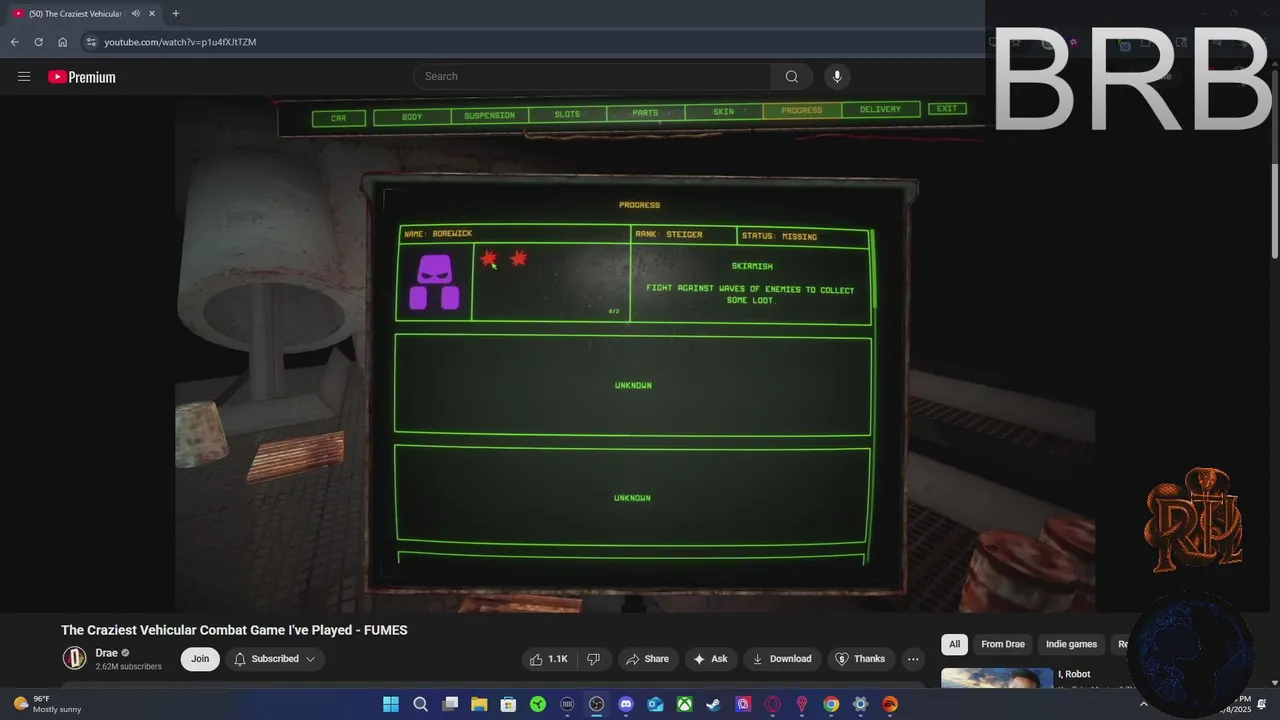Click the Join channel button
1280x720 pixels.
click(200, 659)
